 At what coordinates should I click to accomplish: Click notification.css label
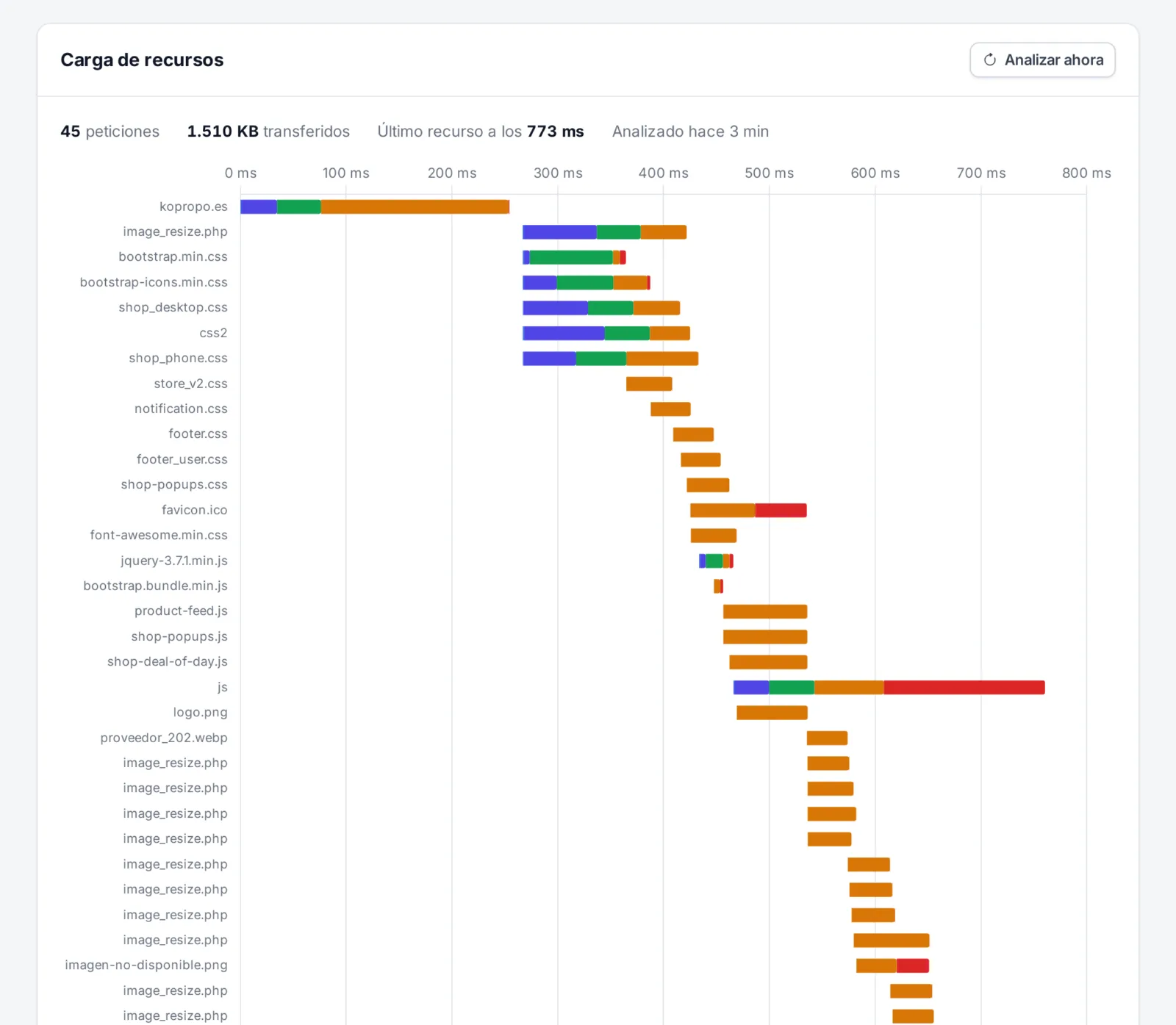click(181, 409)
